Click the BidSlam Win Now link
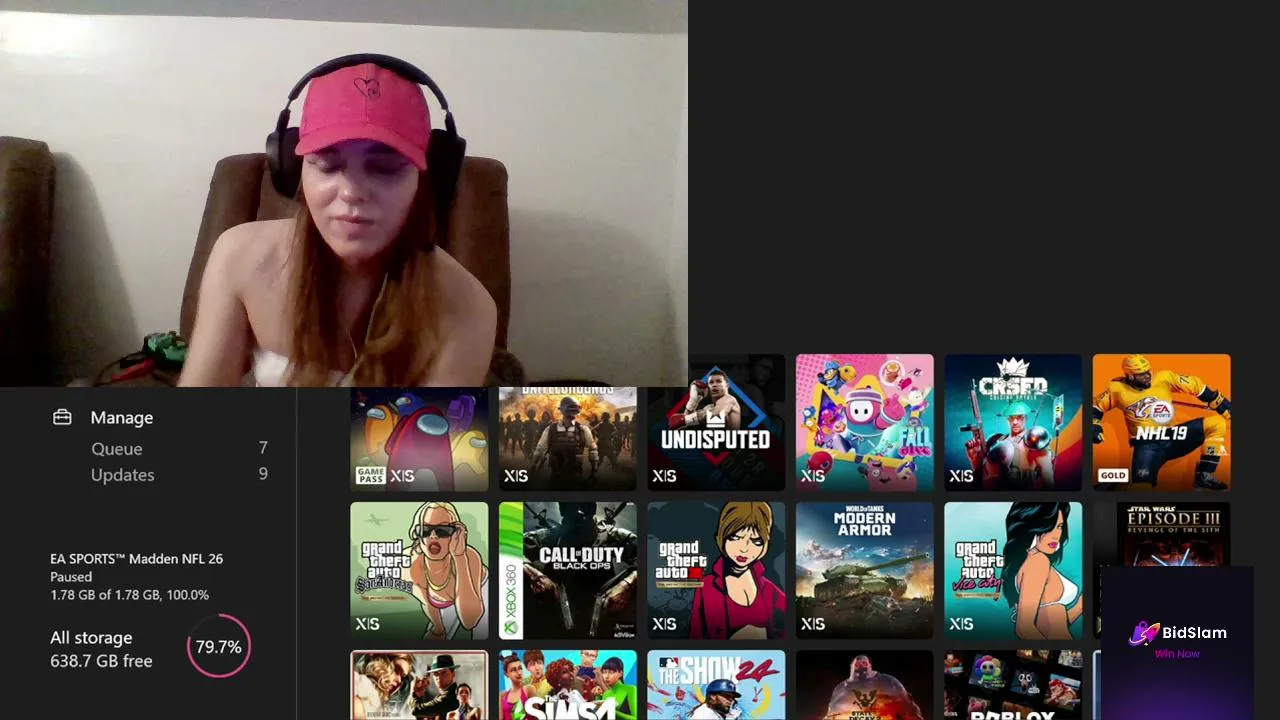 (1177, 654)
